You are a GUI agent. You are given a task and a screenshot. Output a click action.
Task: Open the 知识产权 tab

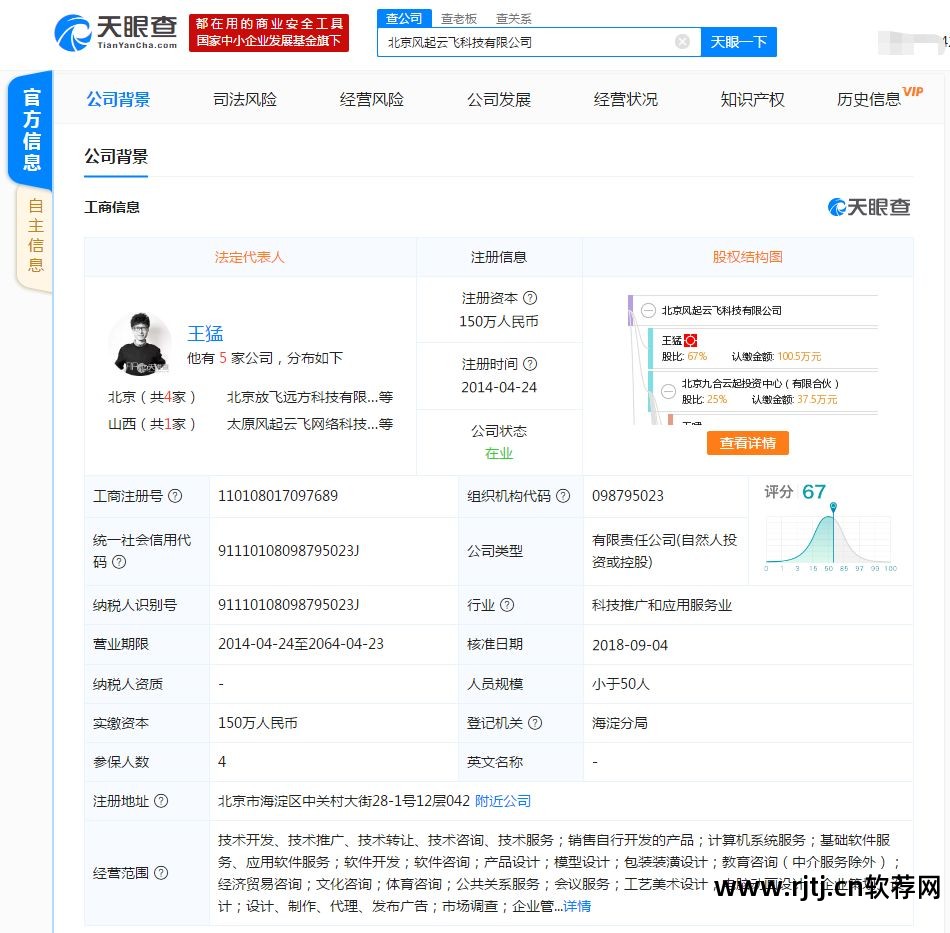[x=752, y=99]
